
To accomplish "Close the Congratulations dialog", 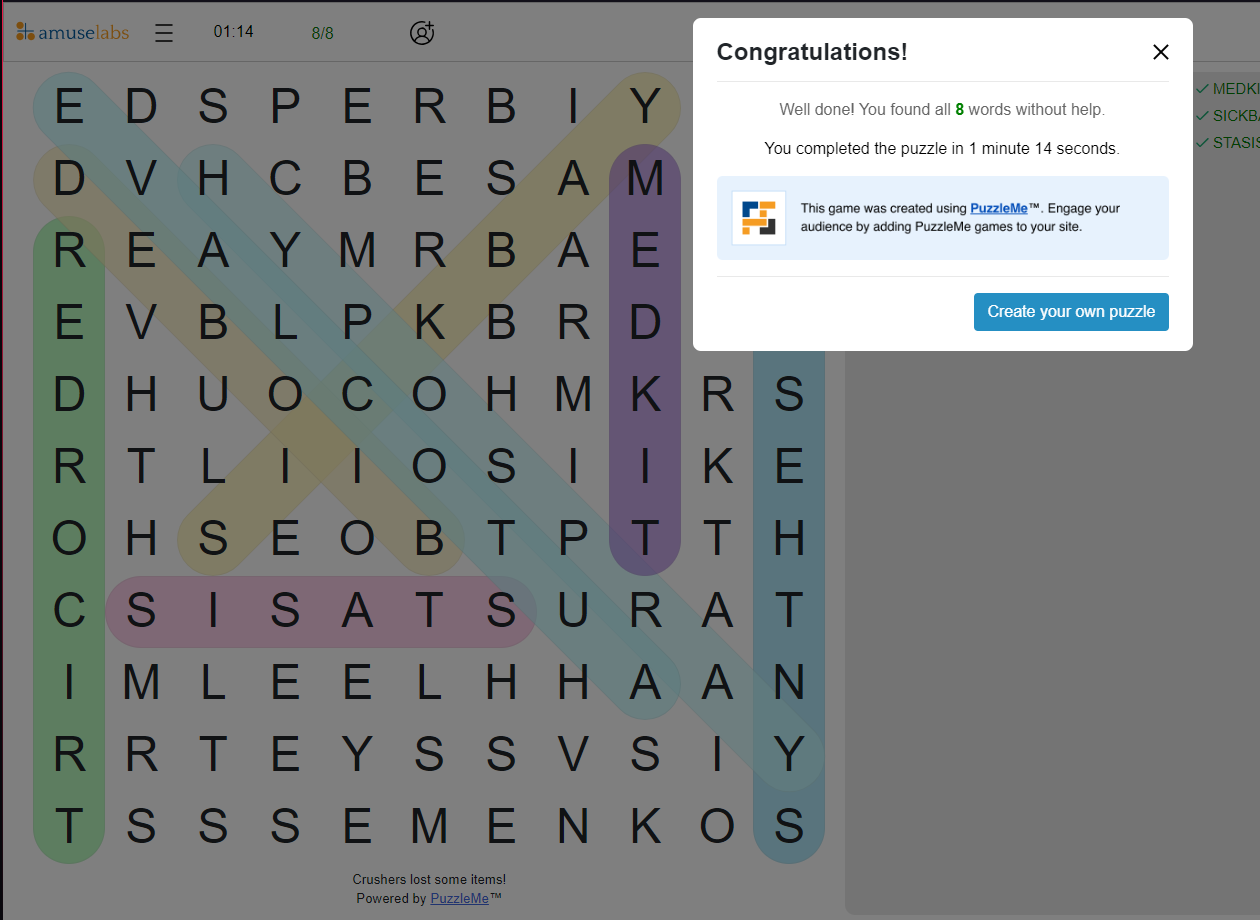I will point(1160,52).
